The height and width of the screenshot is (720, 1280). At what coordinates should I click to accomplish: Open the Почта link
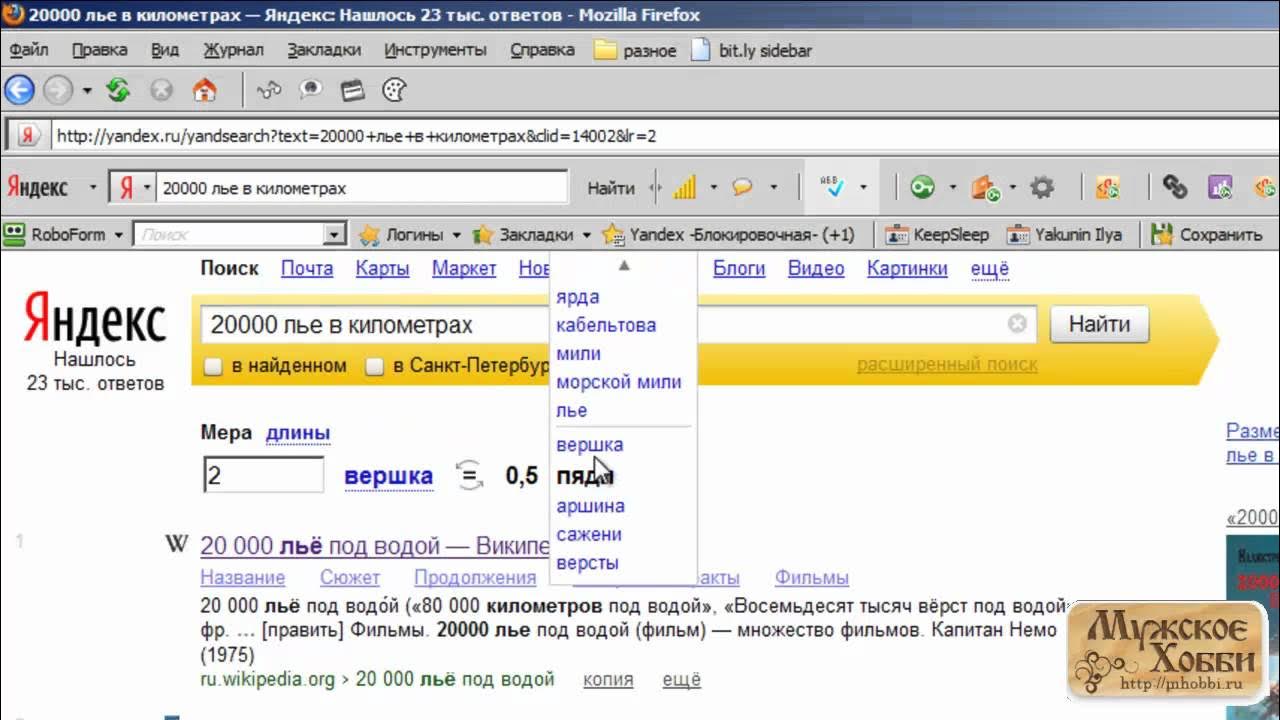click(307, 268)
